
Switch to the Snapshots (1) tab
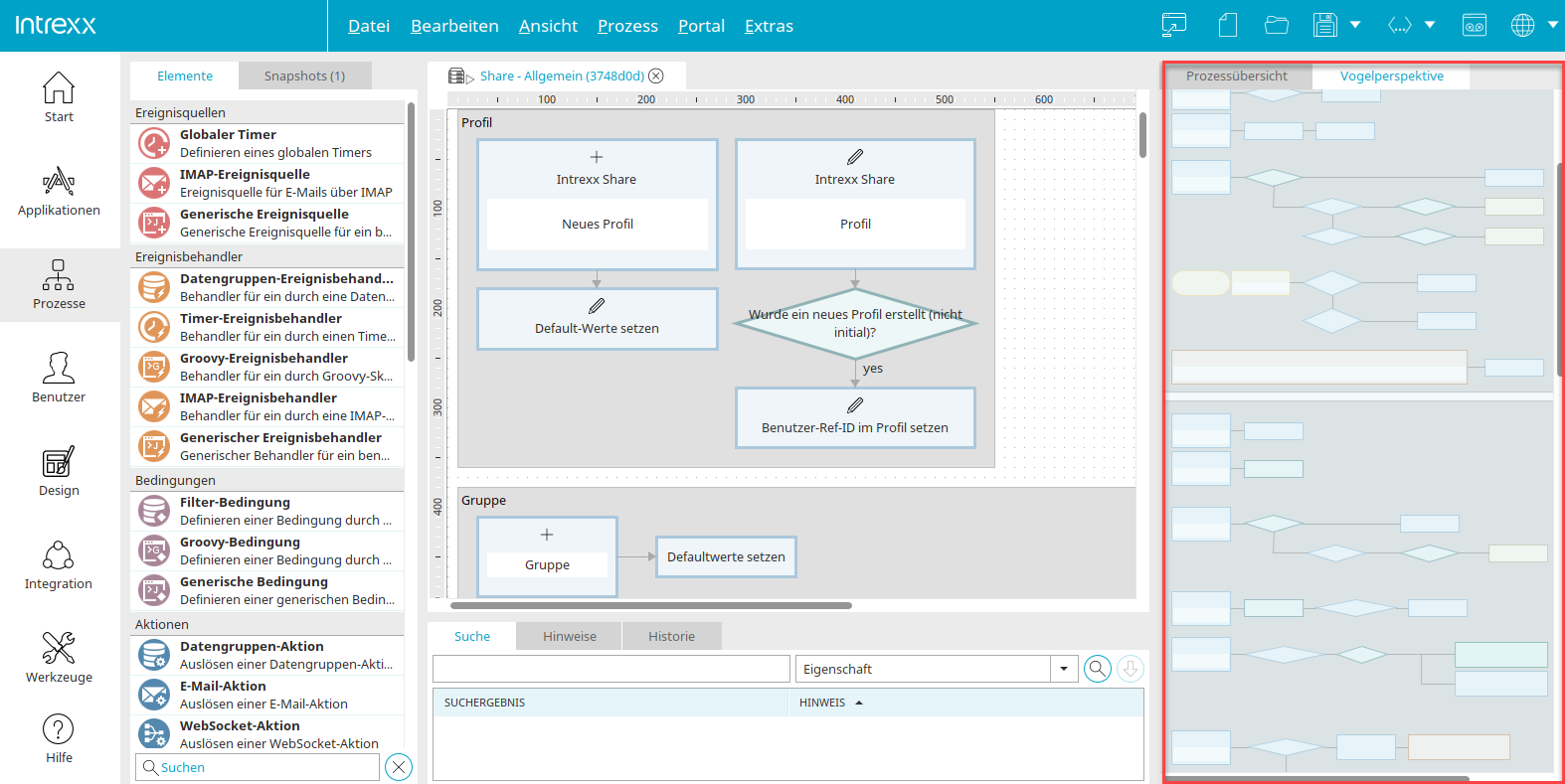(x=304, y=76)
